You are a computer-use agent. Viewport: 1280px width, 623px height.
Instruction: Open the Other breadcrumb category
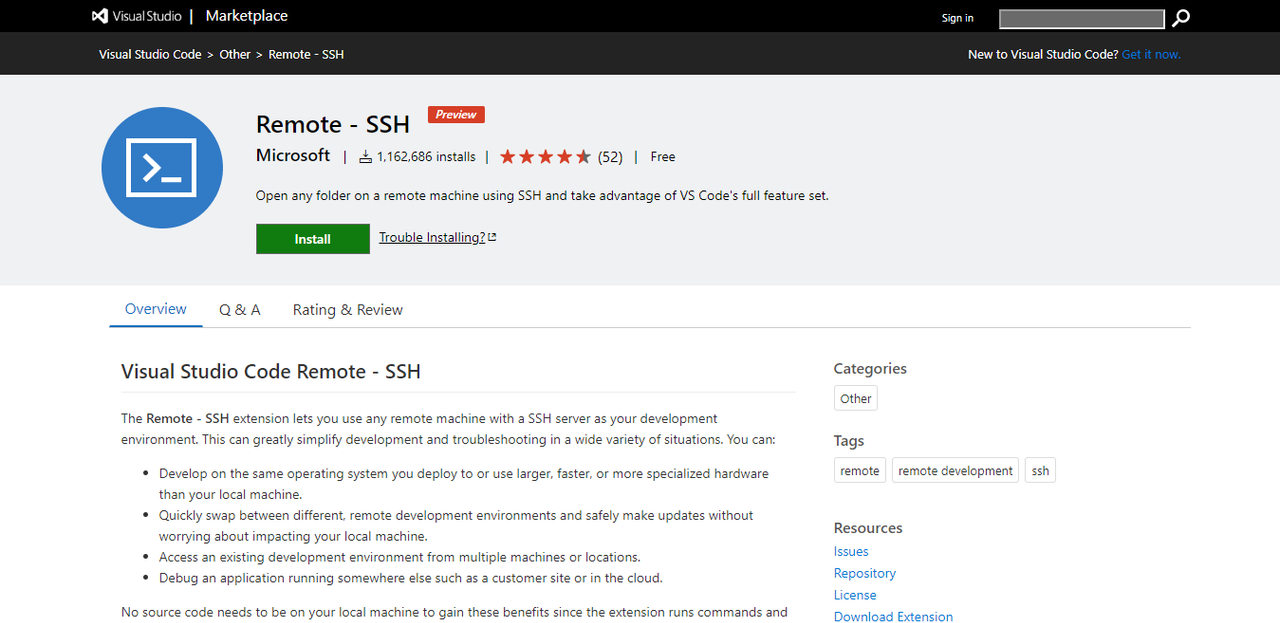tap(235, 54)
